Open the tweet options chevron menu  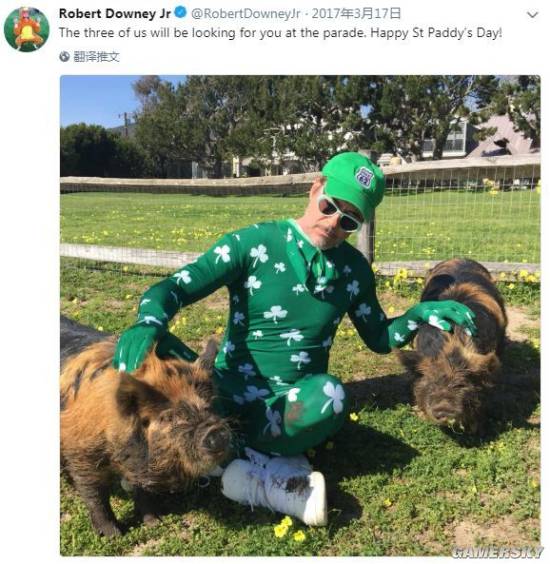pyautogui.click(x=532, y=15)
